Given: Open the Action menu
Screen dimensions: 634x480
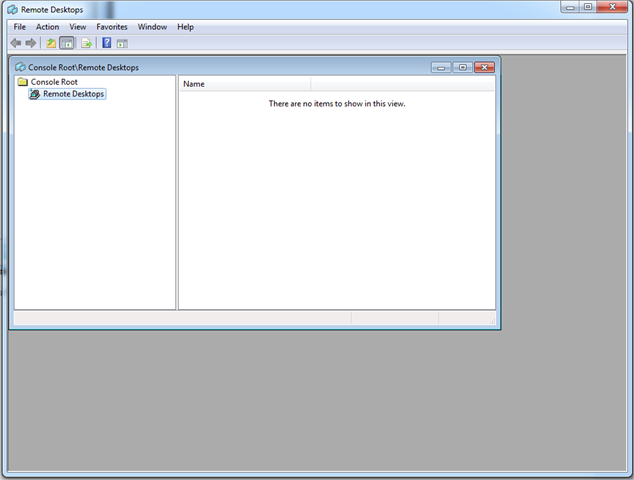Looking at the screenshot, I should coord(48,27).
